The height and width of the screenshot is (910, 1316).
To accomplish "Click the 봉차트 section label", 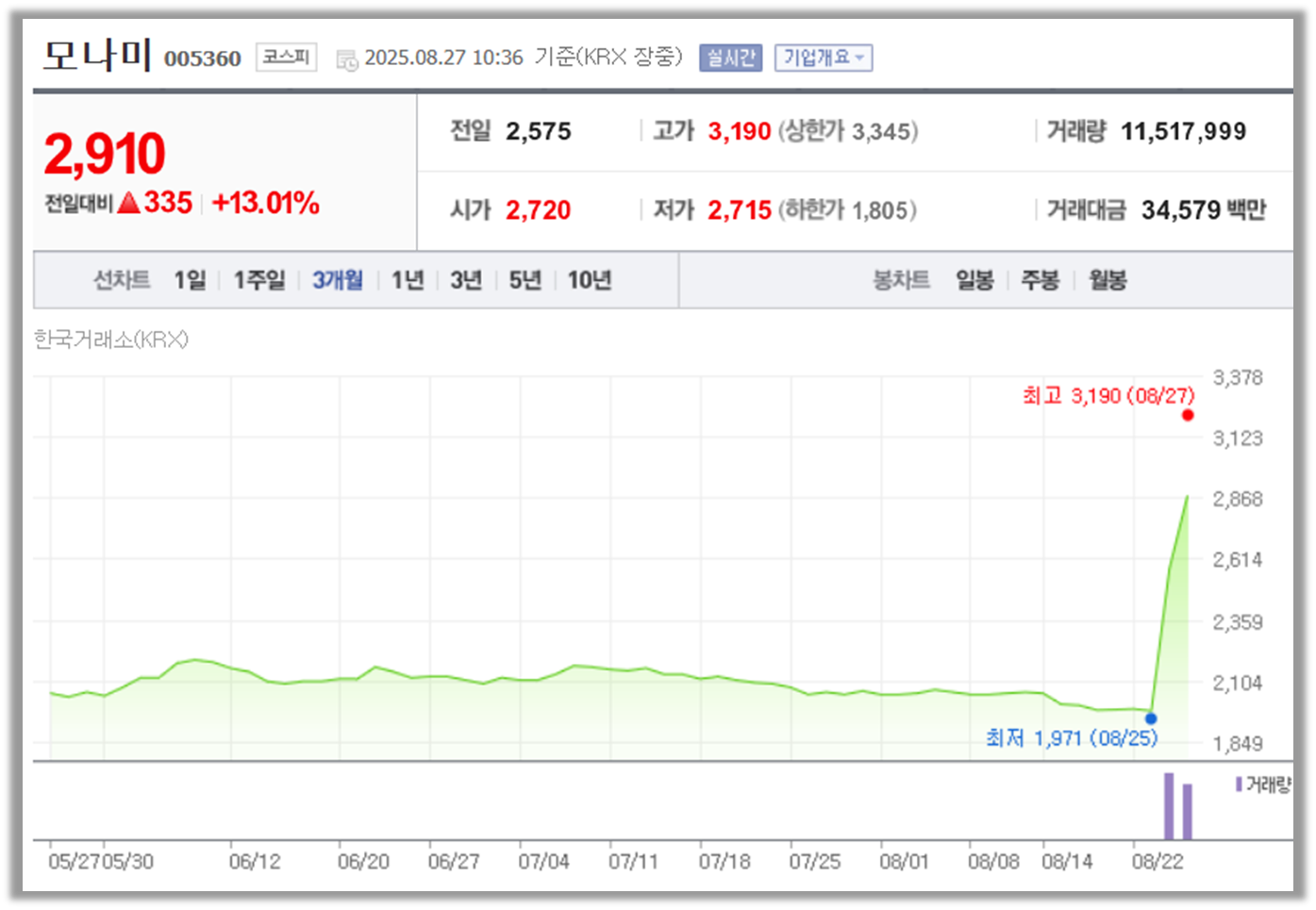I will coord(902,280).
